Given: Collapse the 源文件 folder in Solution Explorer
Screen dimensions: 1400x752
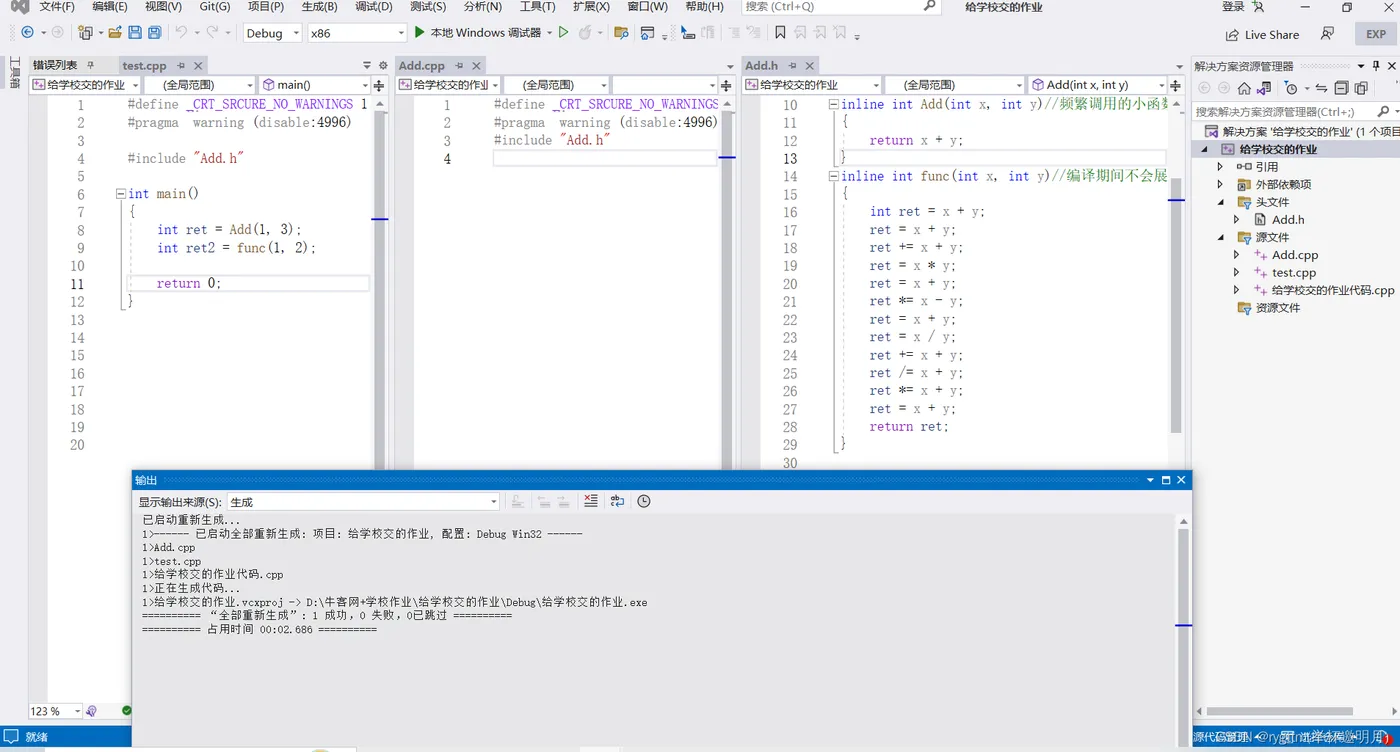Looking at the screenshot, I should 1220,237.
